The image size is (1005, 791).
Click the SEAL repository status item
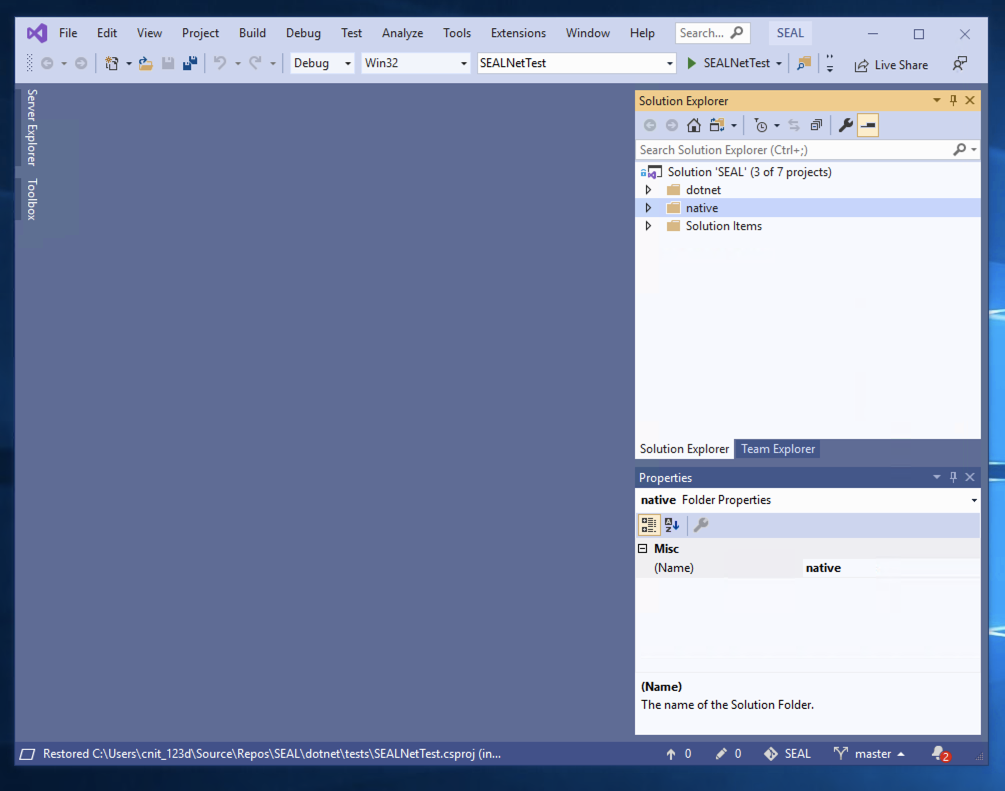pos(787,754)
